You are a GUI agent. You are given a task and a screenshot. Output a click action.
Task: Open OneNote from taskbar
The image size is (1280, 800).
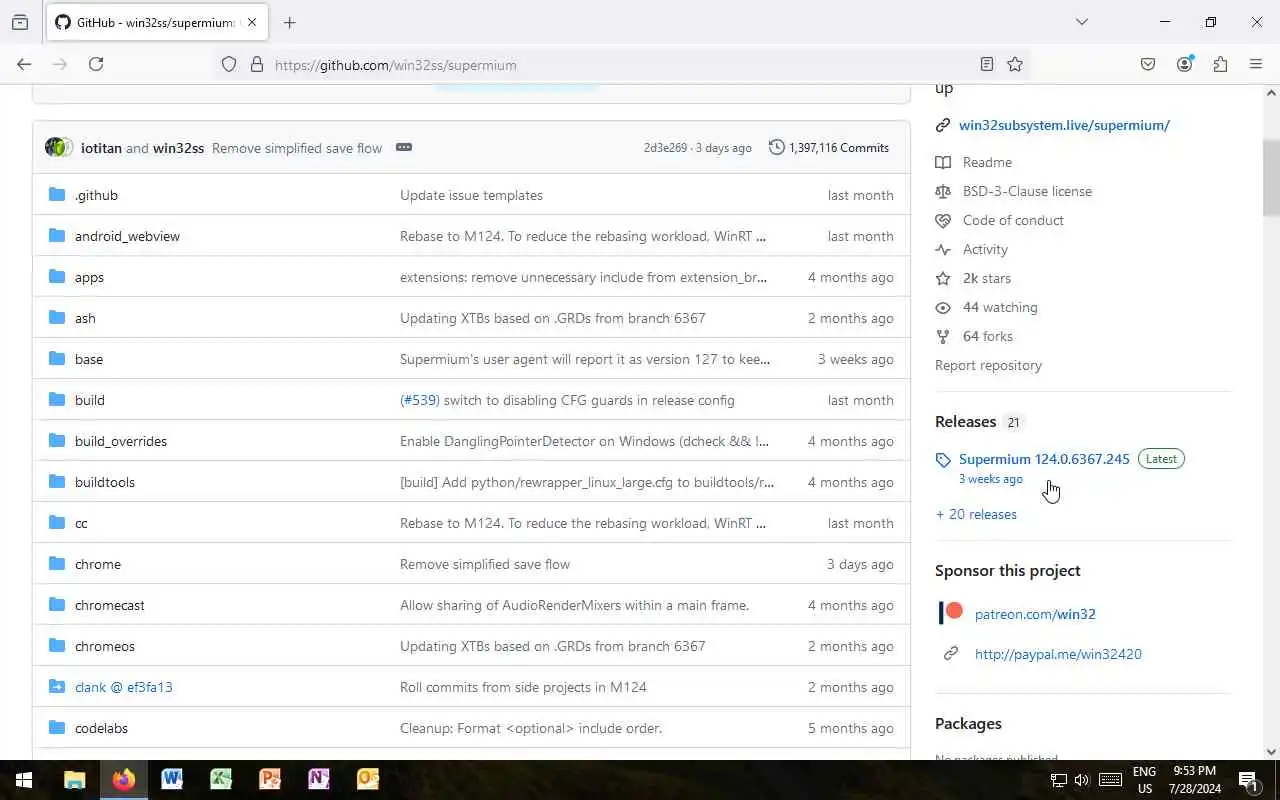pos(319,780)
